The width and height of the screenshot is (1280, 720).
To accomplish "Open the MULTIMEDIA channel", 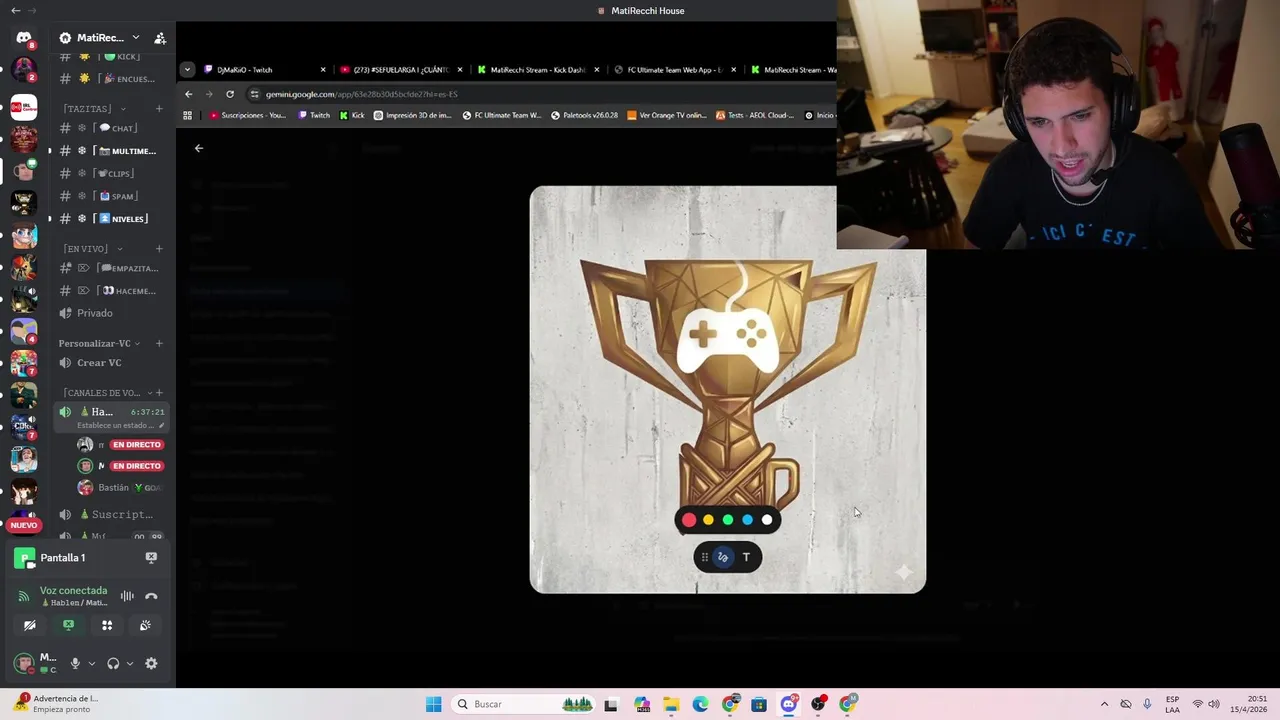I will pos(110,151).
